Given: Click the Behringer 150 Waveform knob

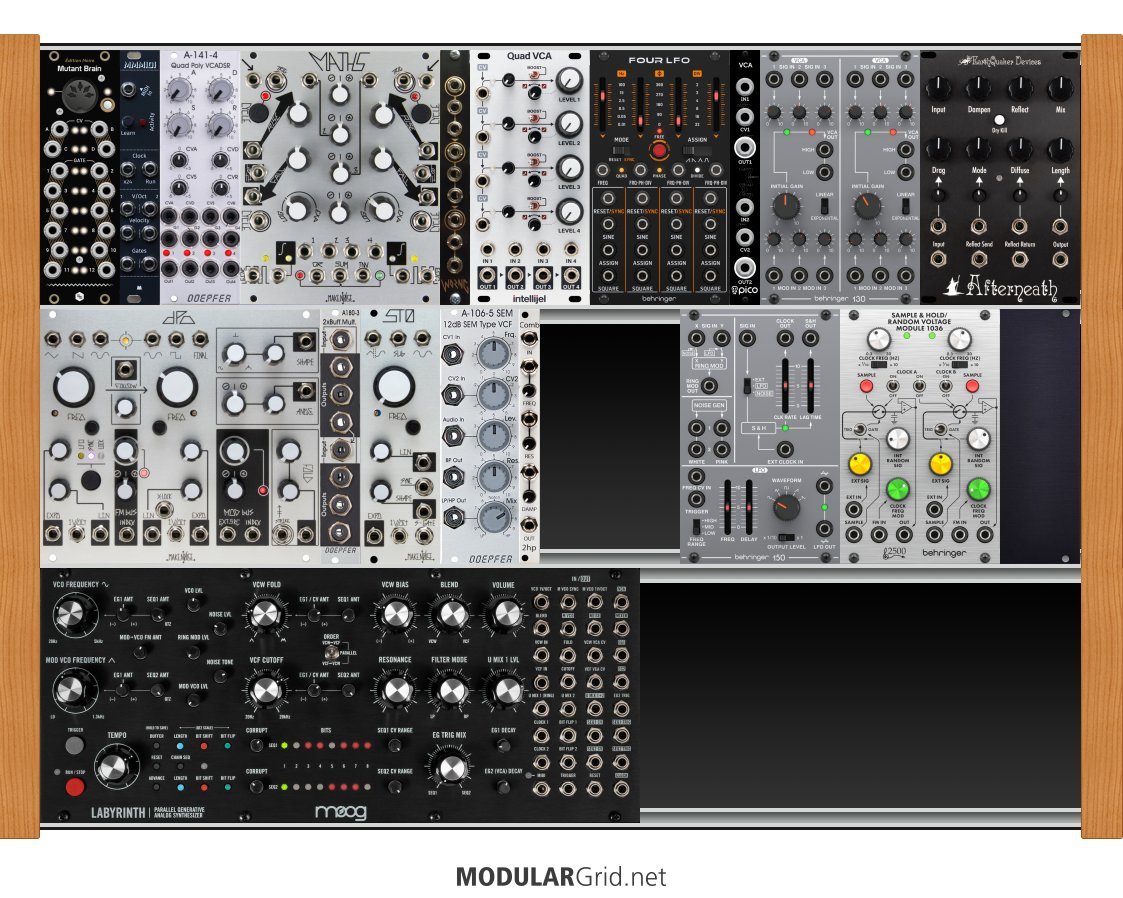Looking at the screenshot, I should [786, 507].
